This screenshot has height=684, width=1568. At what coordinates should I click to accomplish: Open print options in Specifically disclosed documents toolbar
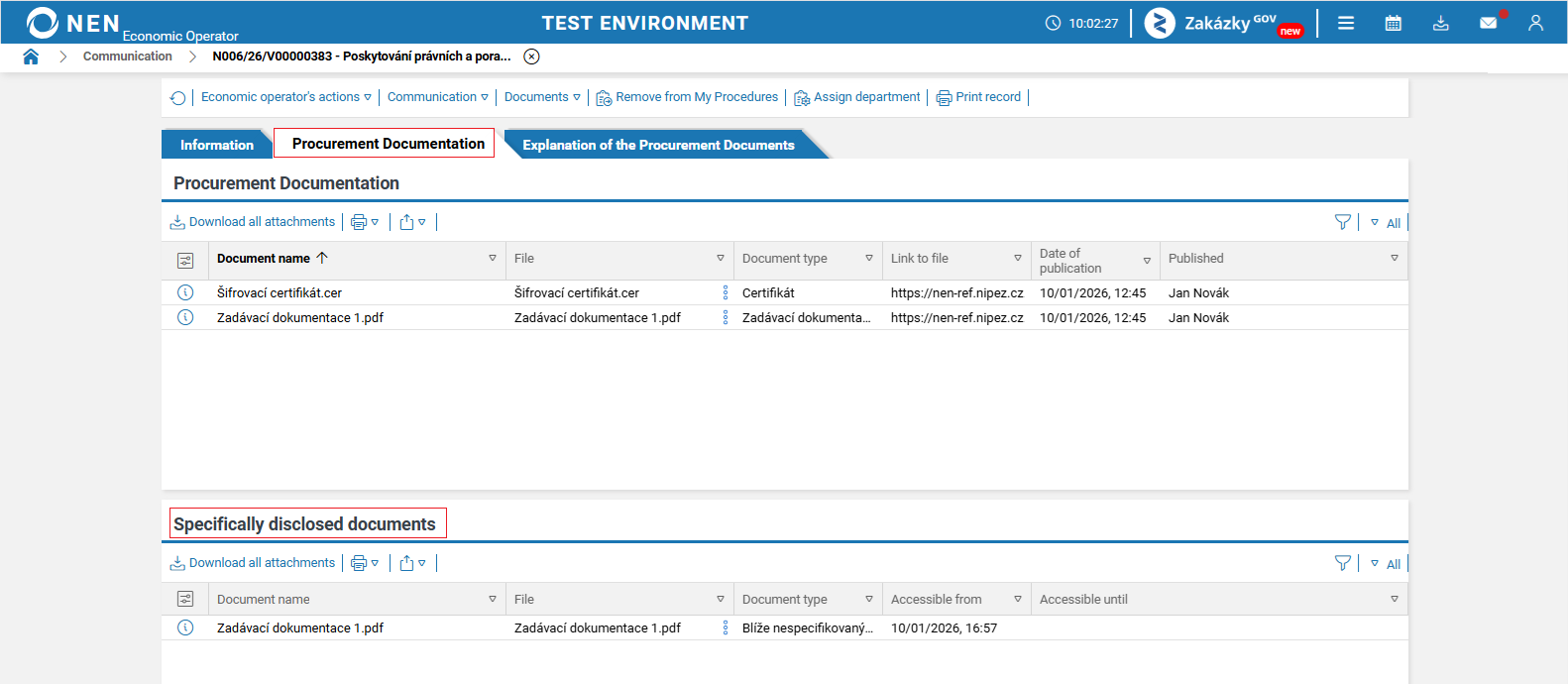tap(365, 563)
